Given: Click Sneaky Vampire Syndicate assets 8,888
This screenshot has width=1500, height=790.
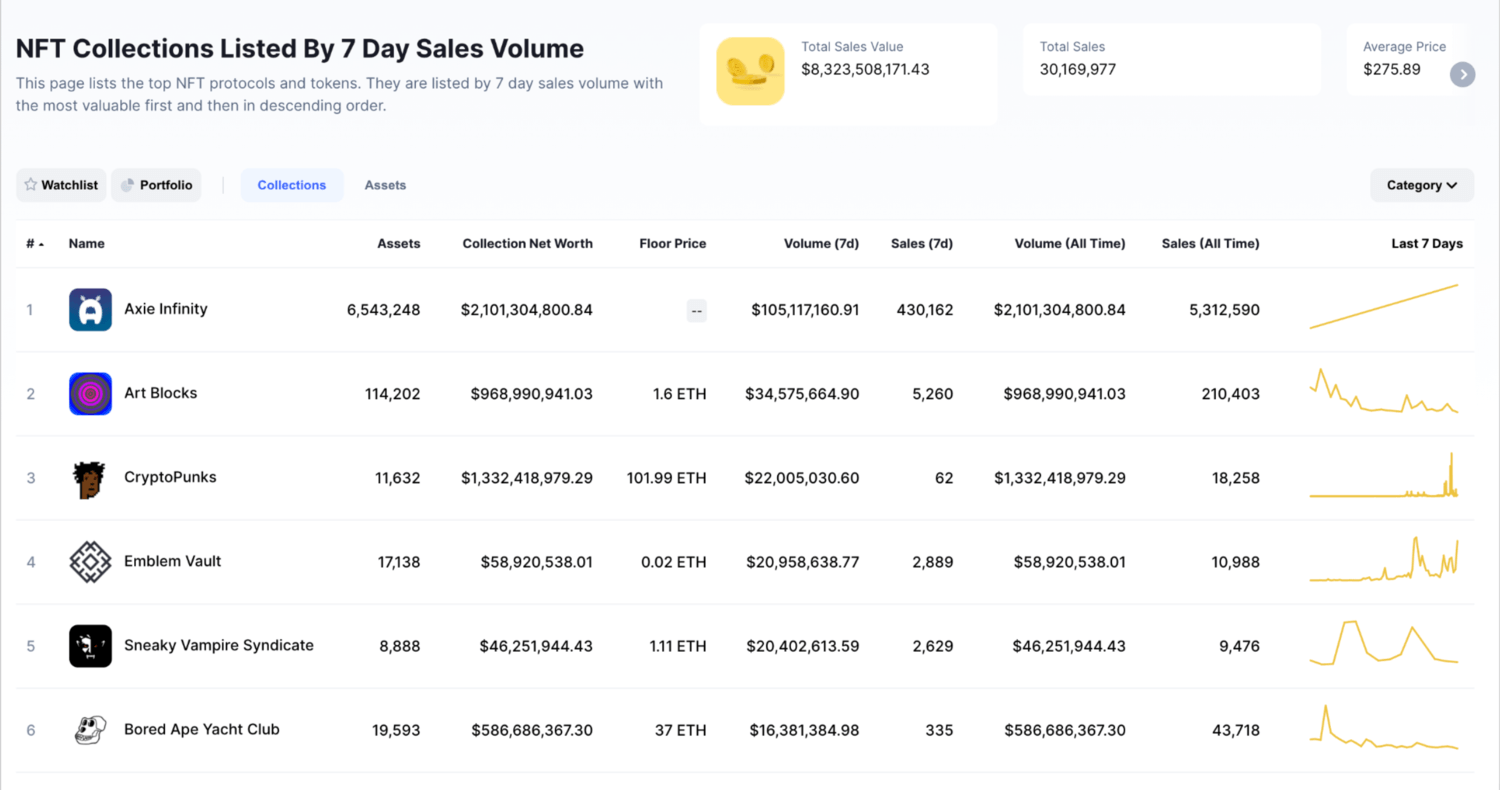Looking at the screenshot, I should pos(400,646).
